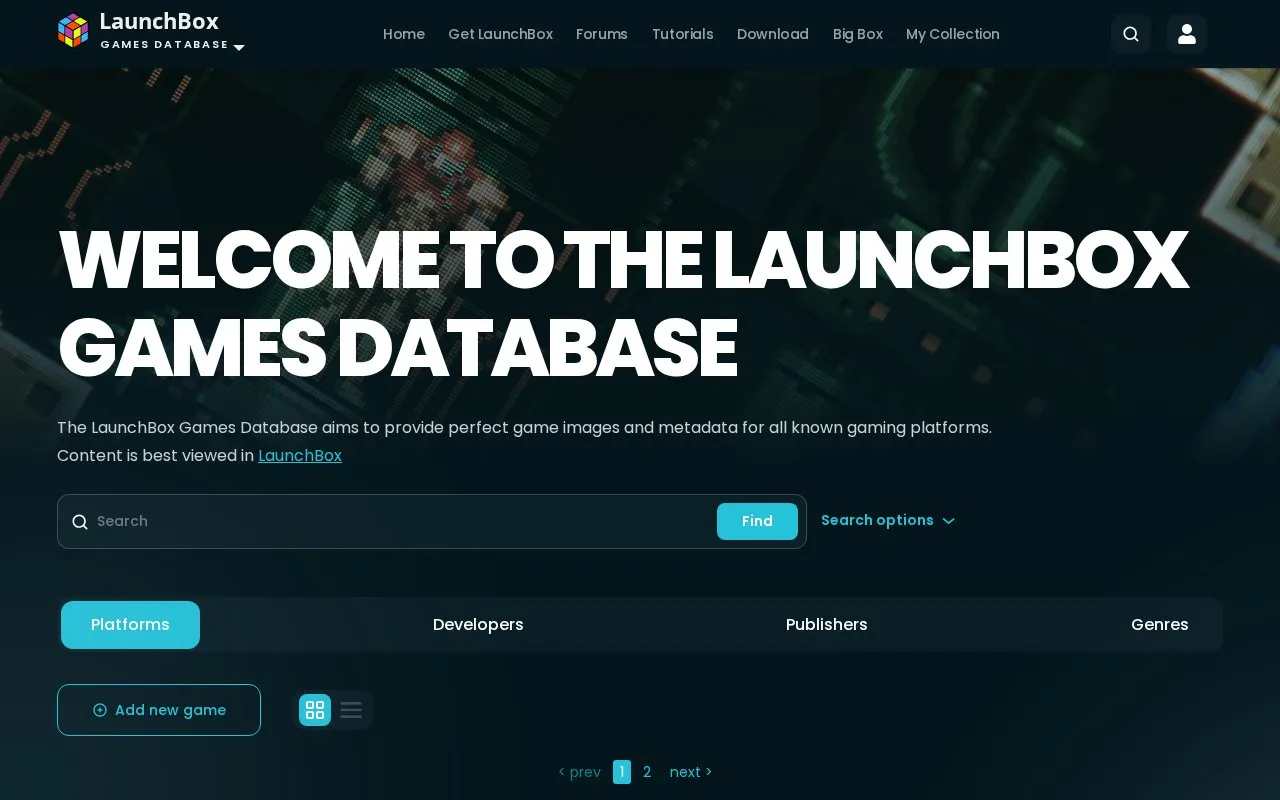Open the user account icon
Image resolution: width=1280 pixels, height=800 pixels.
click(1187, 34)
